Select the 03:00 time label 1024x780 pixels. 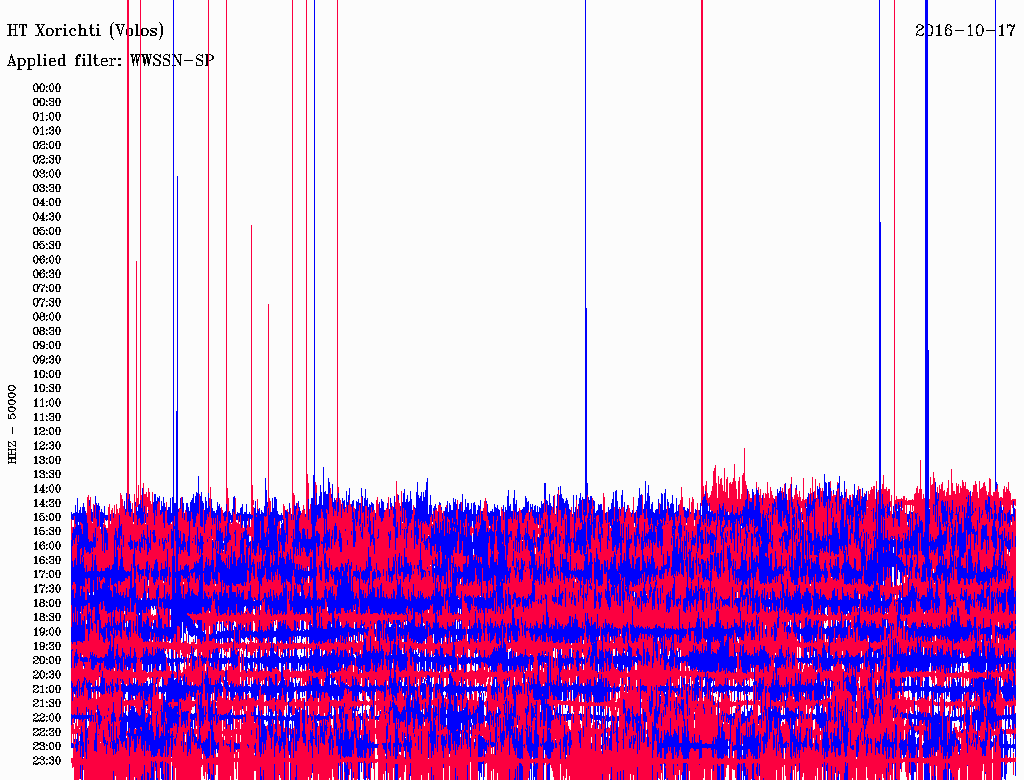click(x=47, y=174)
